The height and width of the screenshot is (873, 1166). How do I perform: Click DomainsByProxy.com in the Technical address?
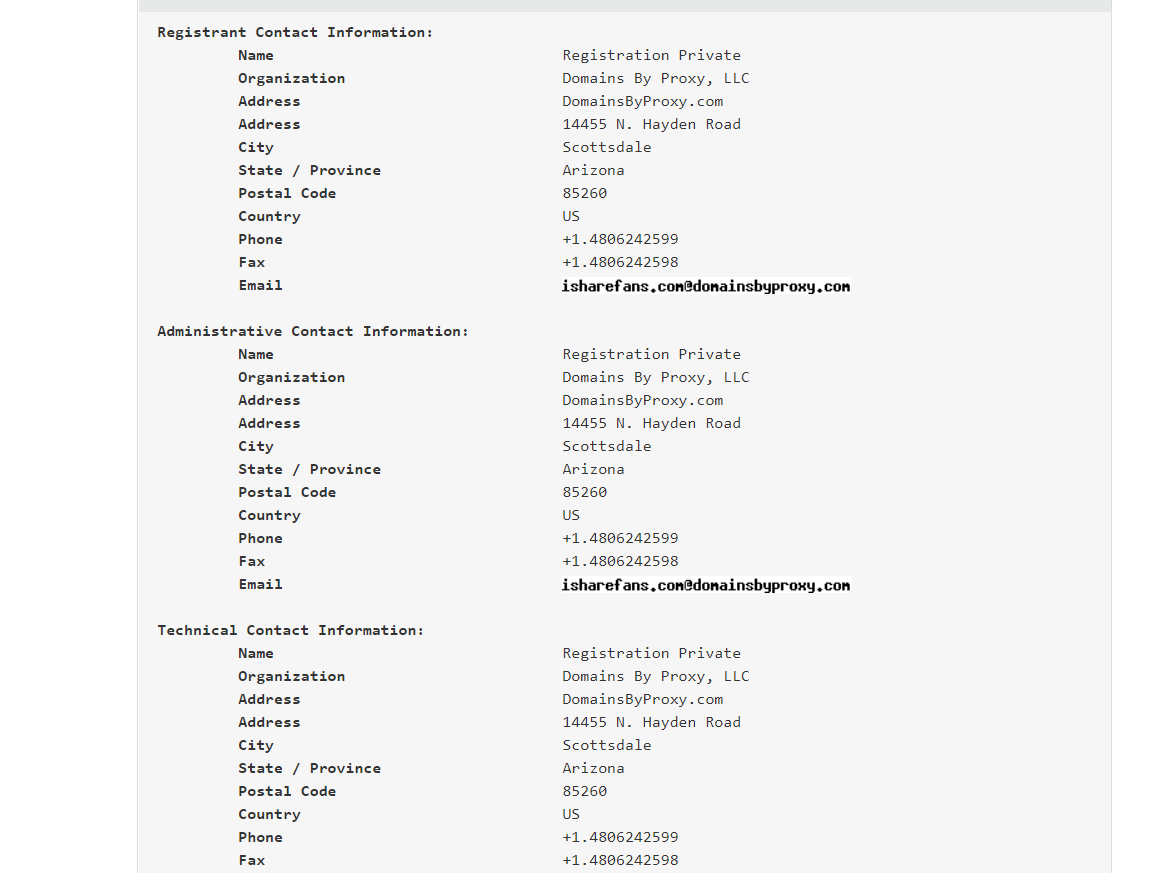click(x=642, y=699)
